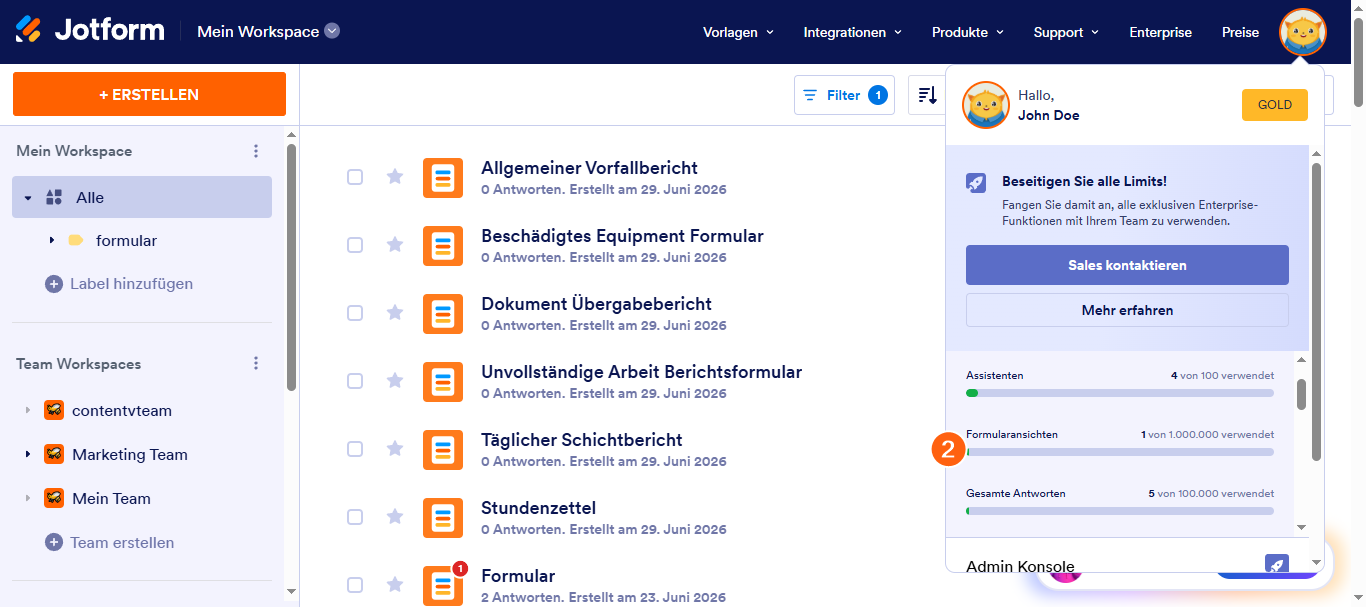Check the Allgemeiner Vorfallbericht checkbox
Screen dimensions: 1366x607
point(355,177)
